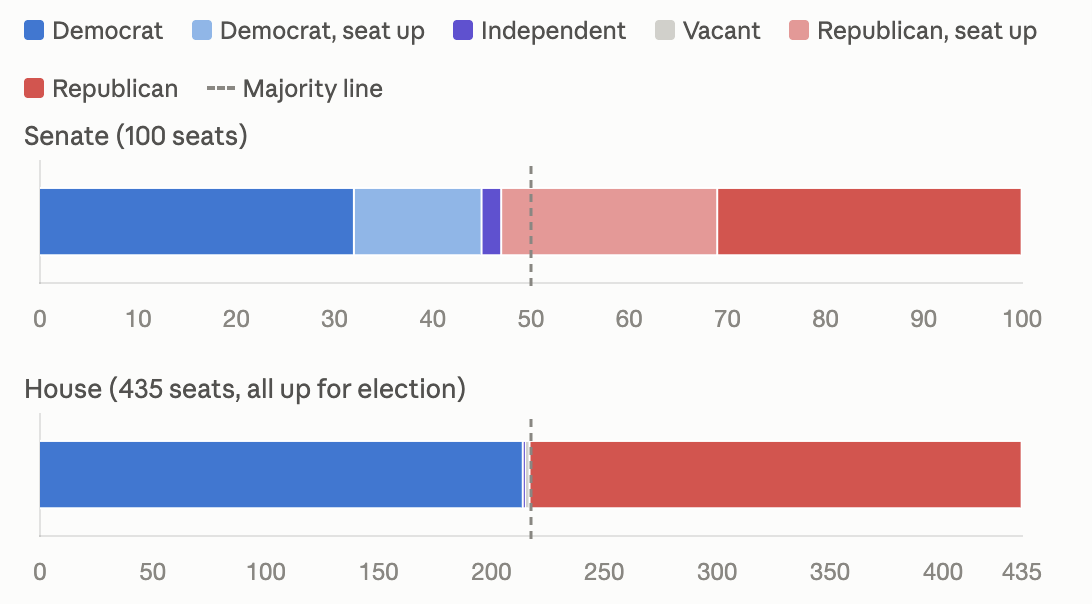The width and height of the screenshot is (1092, 604).
Task: Click the Majority line legend label
Action: pos(313,89)
